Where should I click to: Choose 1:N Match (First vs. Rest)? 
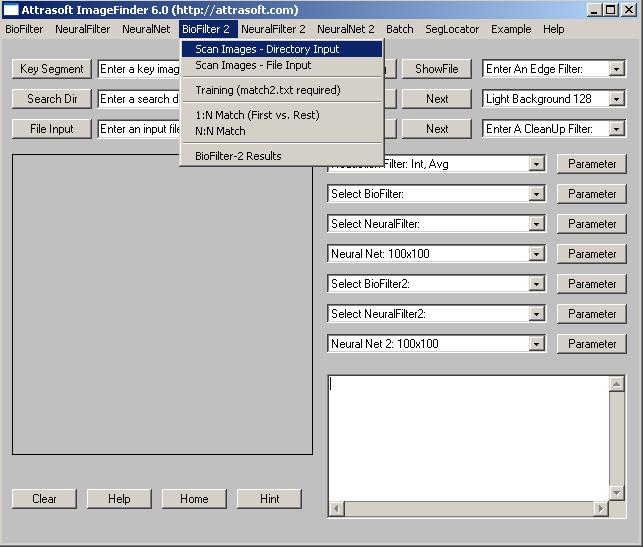(257, 115)
